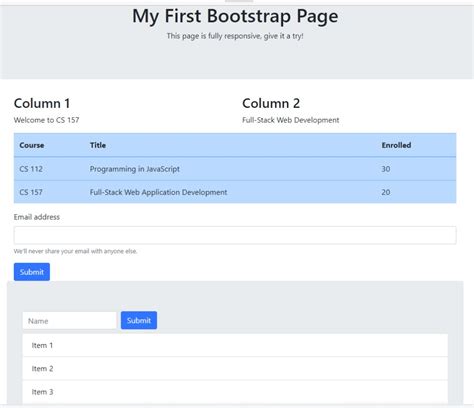The width and height of the screenshot is (474, 408).
Task: Click the My First Bootstrap Page heading
Action: (235, 16)
